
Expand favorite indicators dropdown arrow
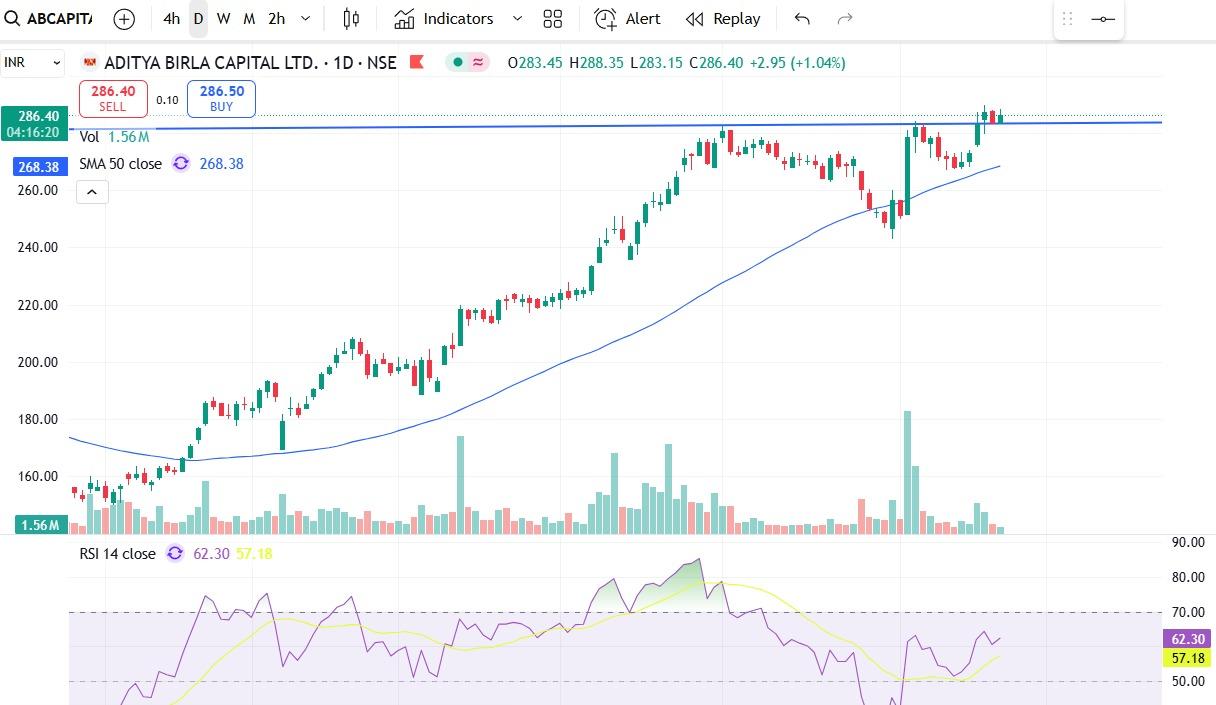tap(517, 18)
